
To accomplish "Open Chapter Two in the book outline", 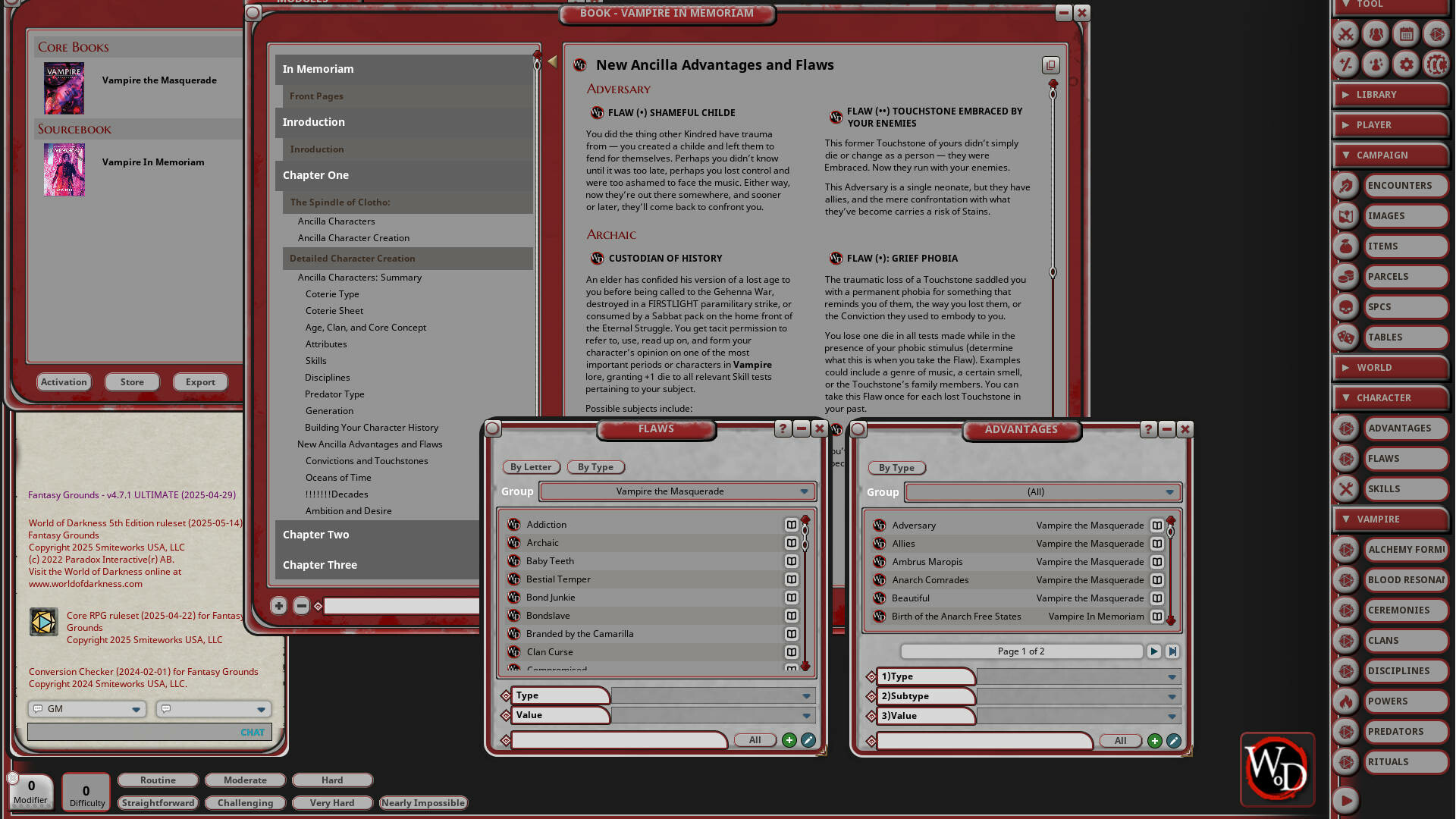I will pyautogui.click(x=316, y=535).
